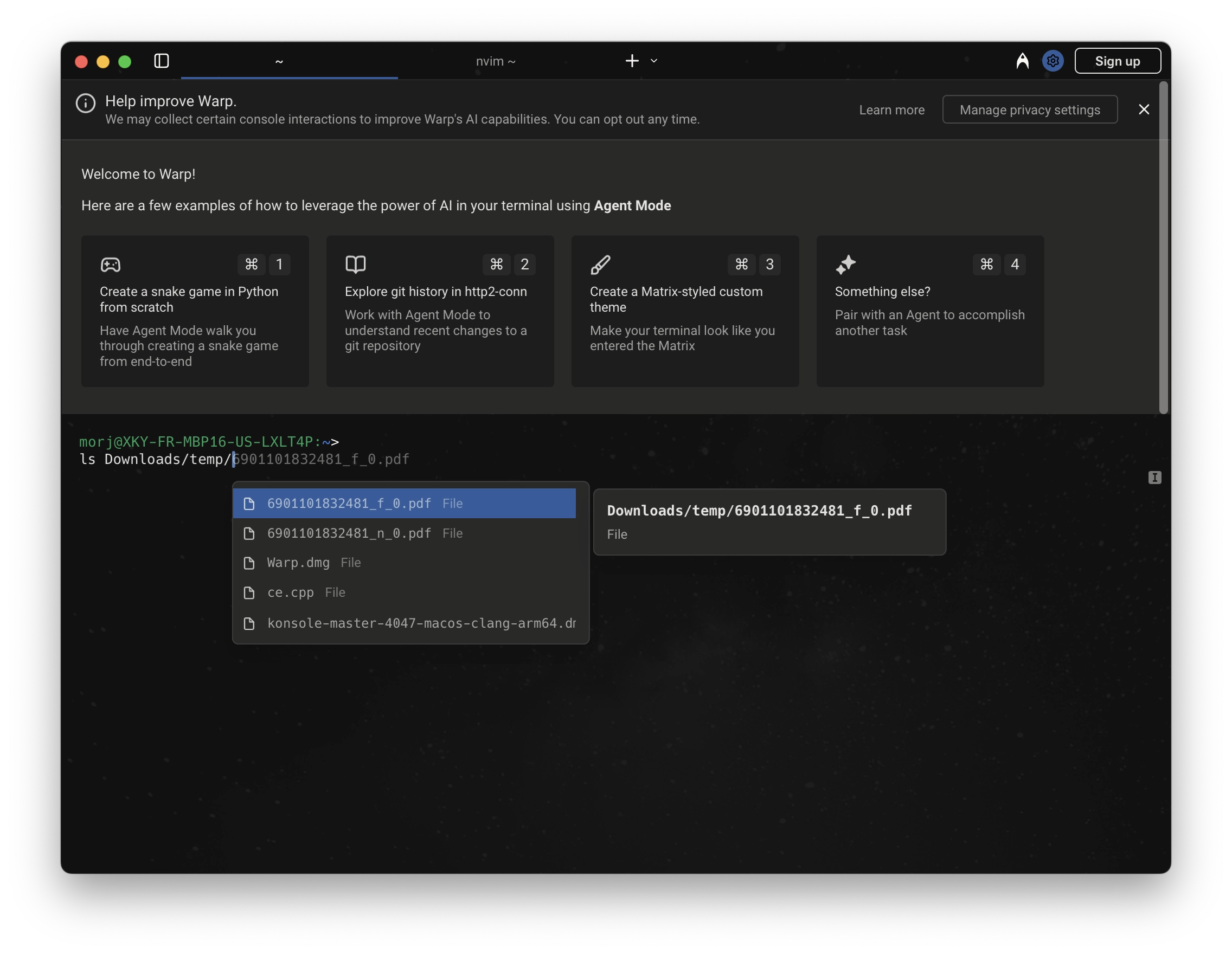Open settings gear icon
The image size is (1232, 954).
click(x=1053, y=61)
